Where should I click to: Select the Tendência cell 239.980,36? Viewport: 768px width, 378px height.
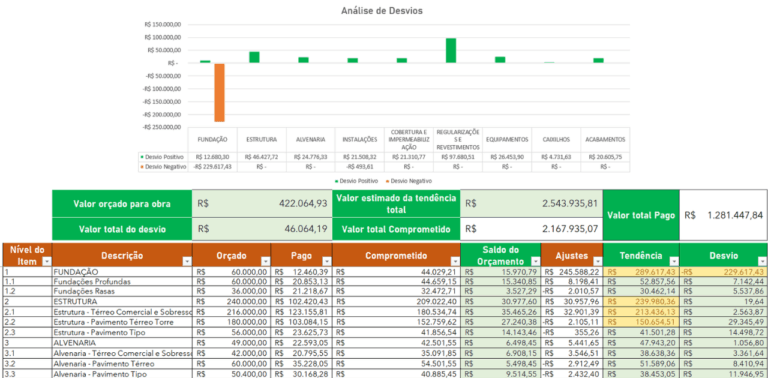click(x=641, y=301)
